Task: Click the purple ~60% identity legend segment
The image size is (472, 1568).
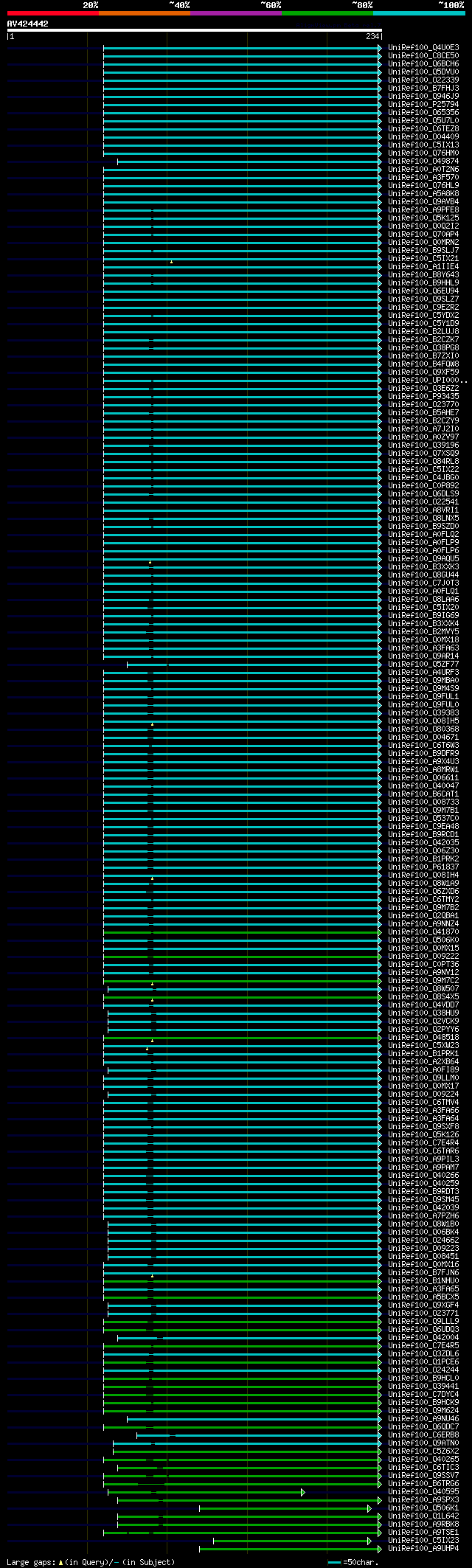Action: click(236, 13)
